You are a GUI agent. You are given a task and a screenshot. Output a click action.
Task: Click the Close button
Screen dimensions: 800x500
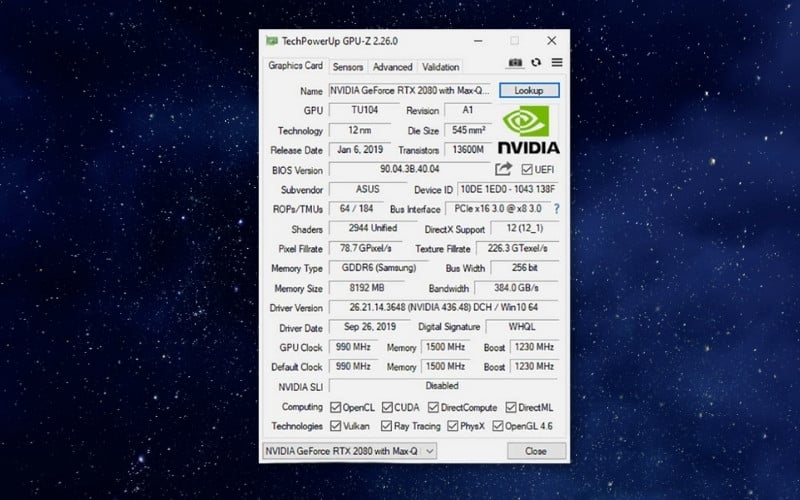click(x=536, y=451)
